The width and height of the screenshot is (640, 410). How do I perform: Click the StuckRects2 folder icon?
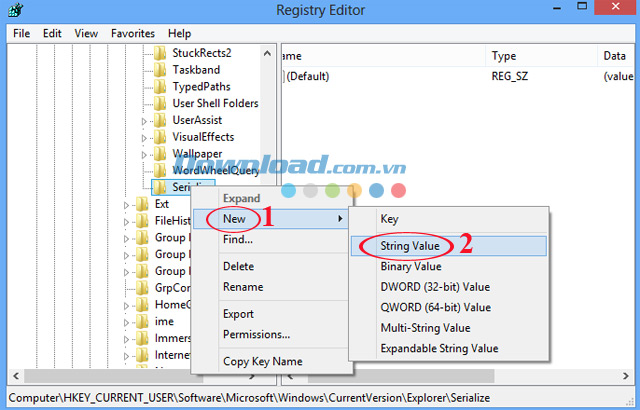pyautogui.click(x=160, y=53)
